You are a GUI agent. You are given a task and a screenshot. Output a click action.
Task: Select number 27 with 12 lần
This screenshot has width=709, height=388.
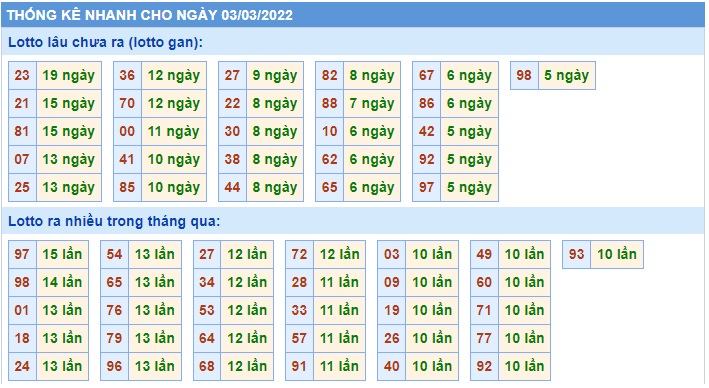tap(207, 254)
